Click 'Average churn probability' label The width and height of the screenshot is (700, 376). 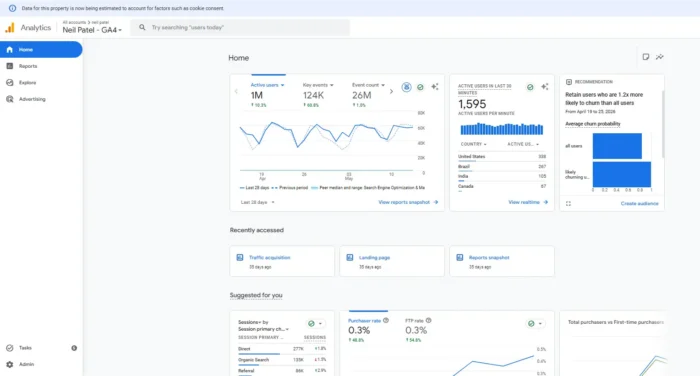pos(593,124)
